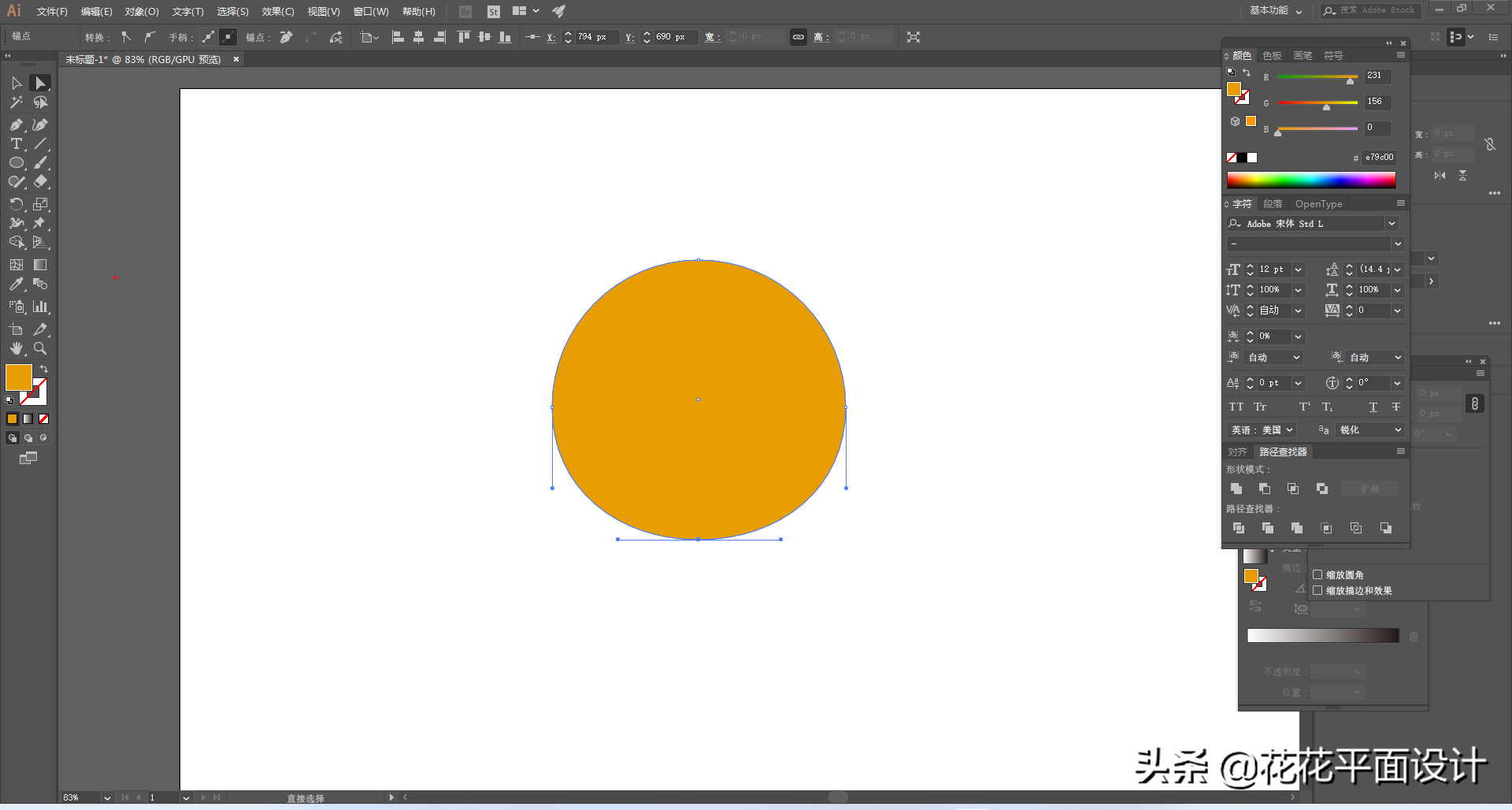Click the Y: coordinate label link
The image size is (1512, 810).
pyautogui.click(x=629, y=37)
